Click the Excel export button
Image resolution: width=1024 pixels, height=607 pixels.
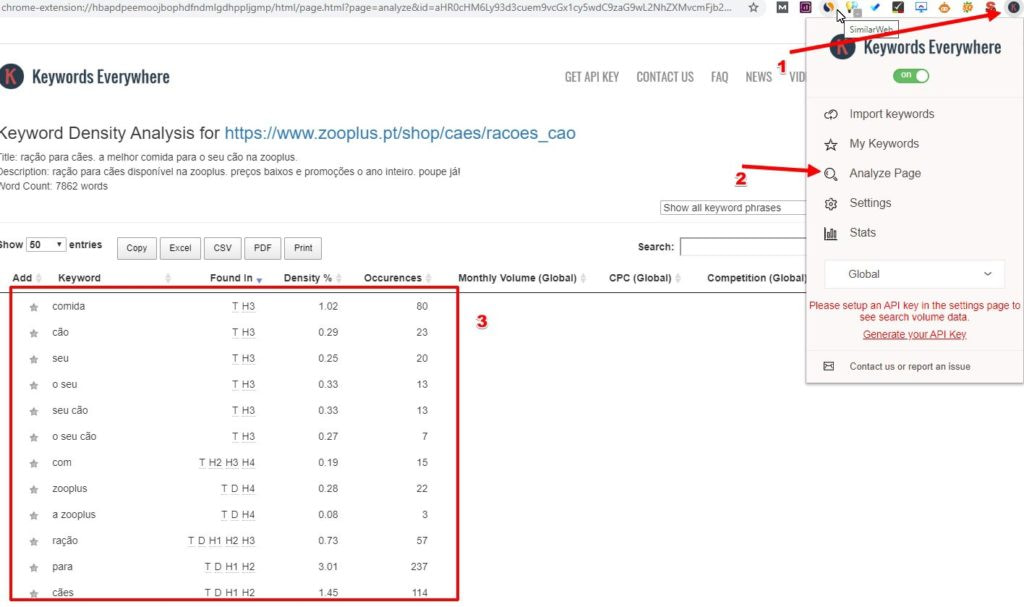180,248
